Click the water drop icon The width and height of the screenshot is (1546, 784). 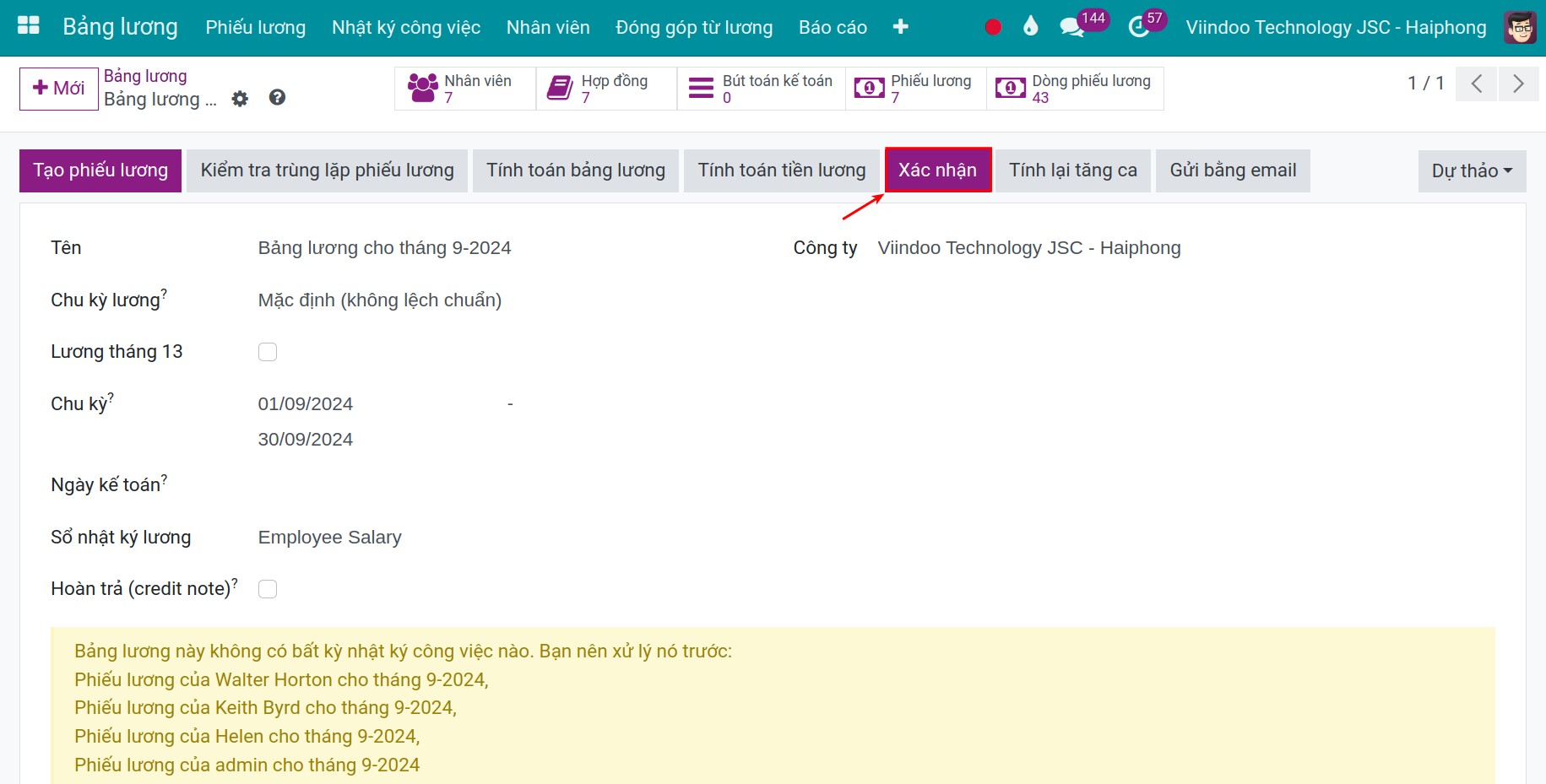coord(1030,26)
